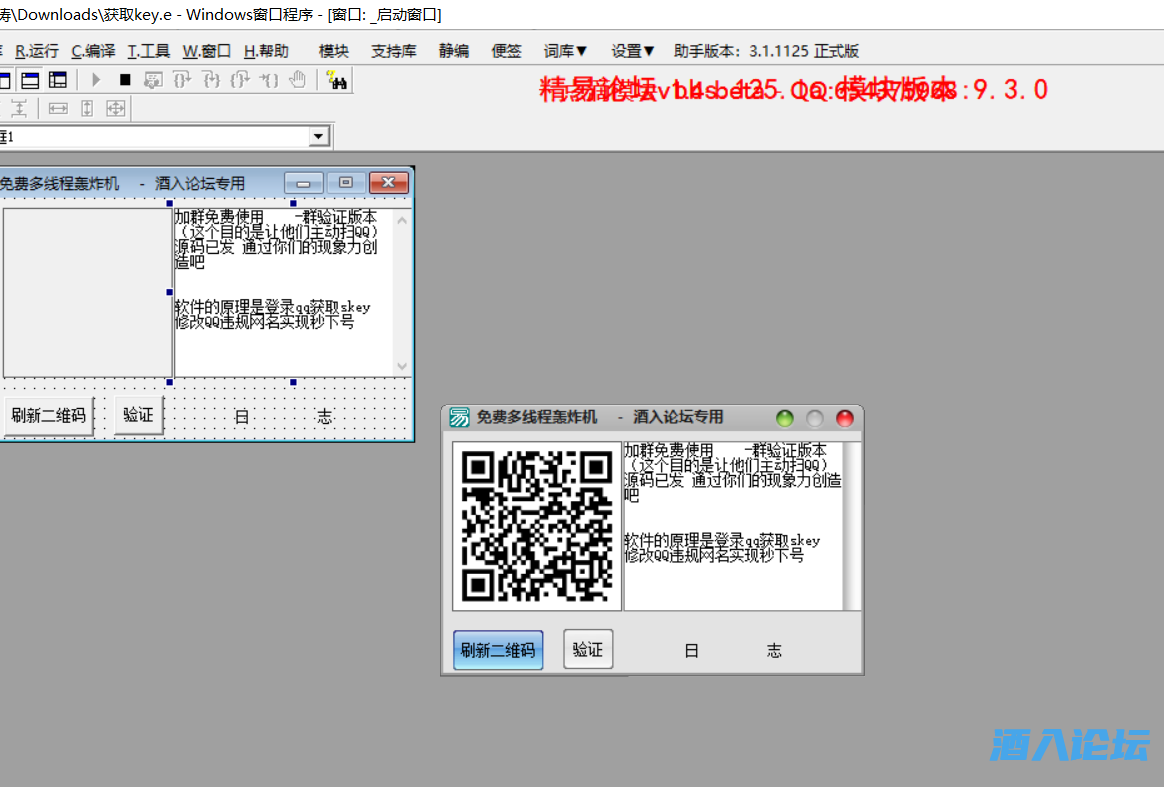Stop execution using the black square icon
Image resolution: width=1164 pixels, height=787 pixels.
pyautogui.click(x=124, y=80)
